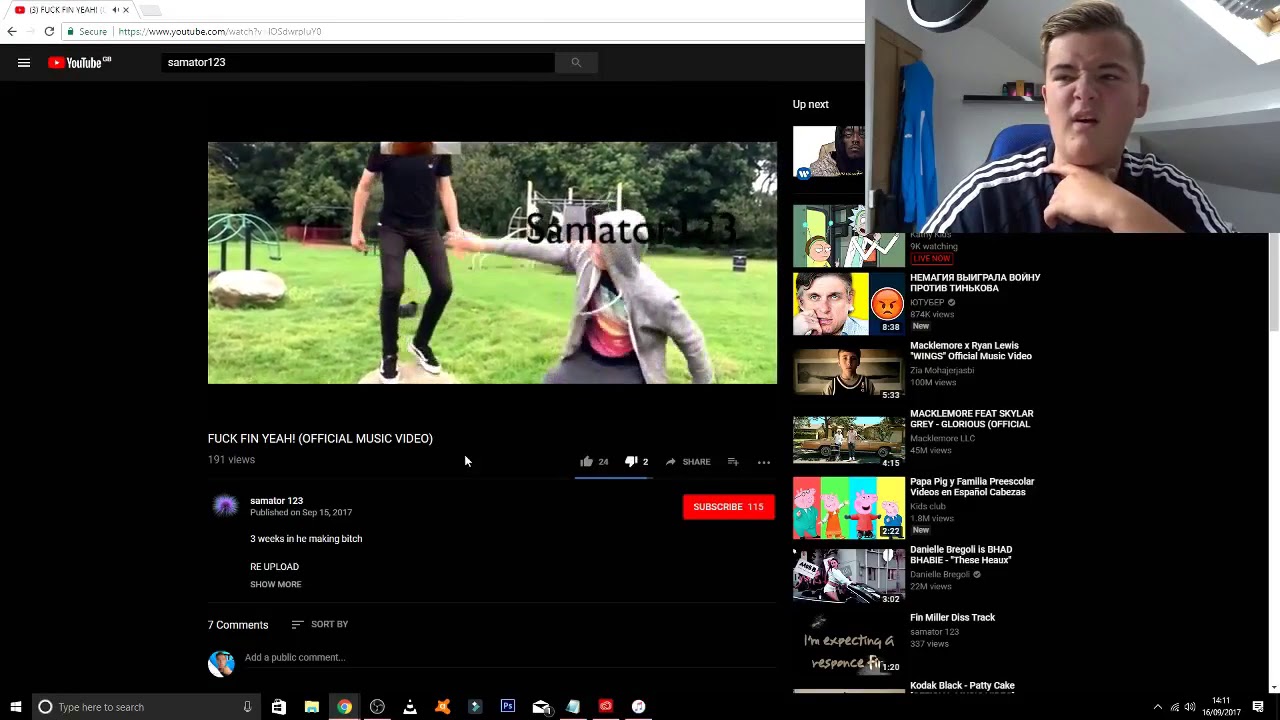This screenshot has width=1280, height=720.
Task: Open the Kodak Black - Patty Cake title
Action: [962, 686]
